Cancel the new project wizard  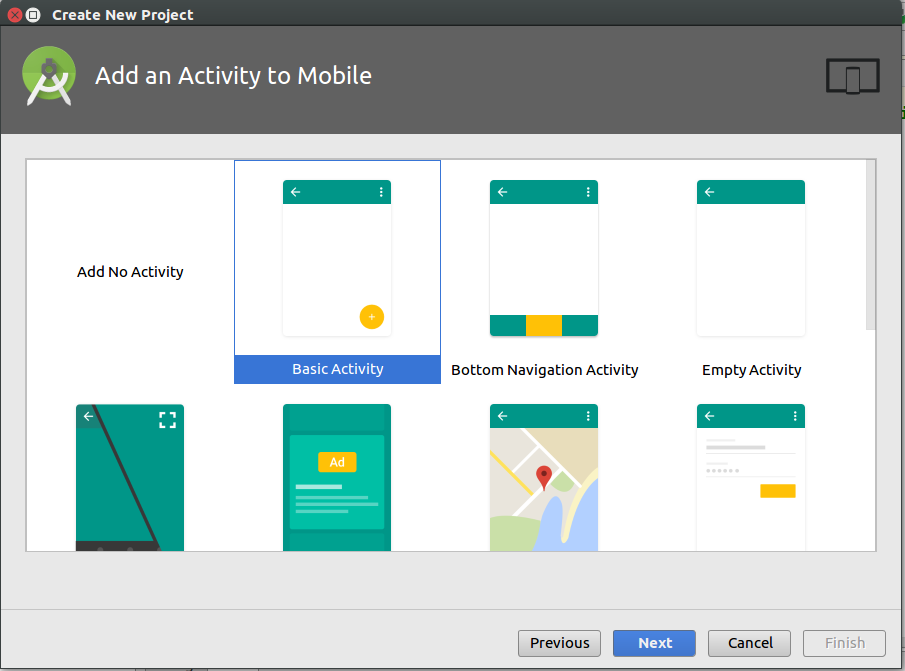[x=749, y=643]
